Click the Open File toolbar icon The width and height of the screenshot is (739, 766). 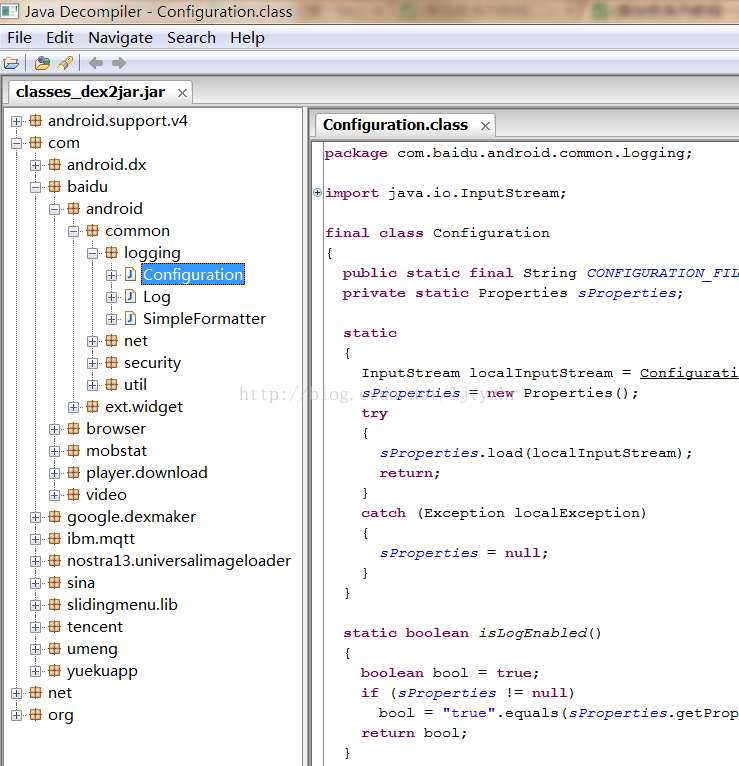coord(11,63)
